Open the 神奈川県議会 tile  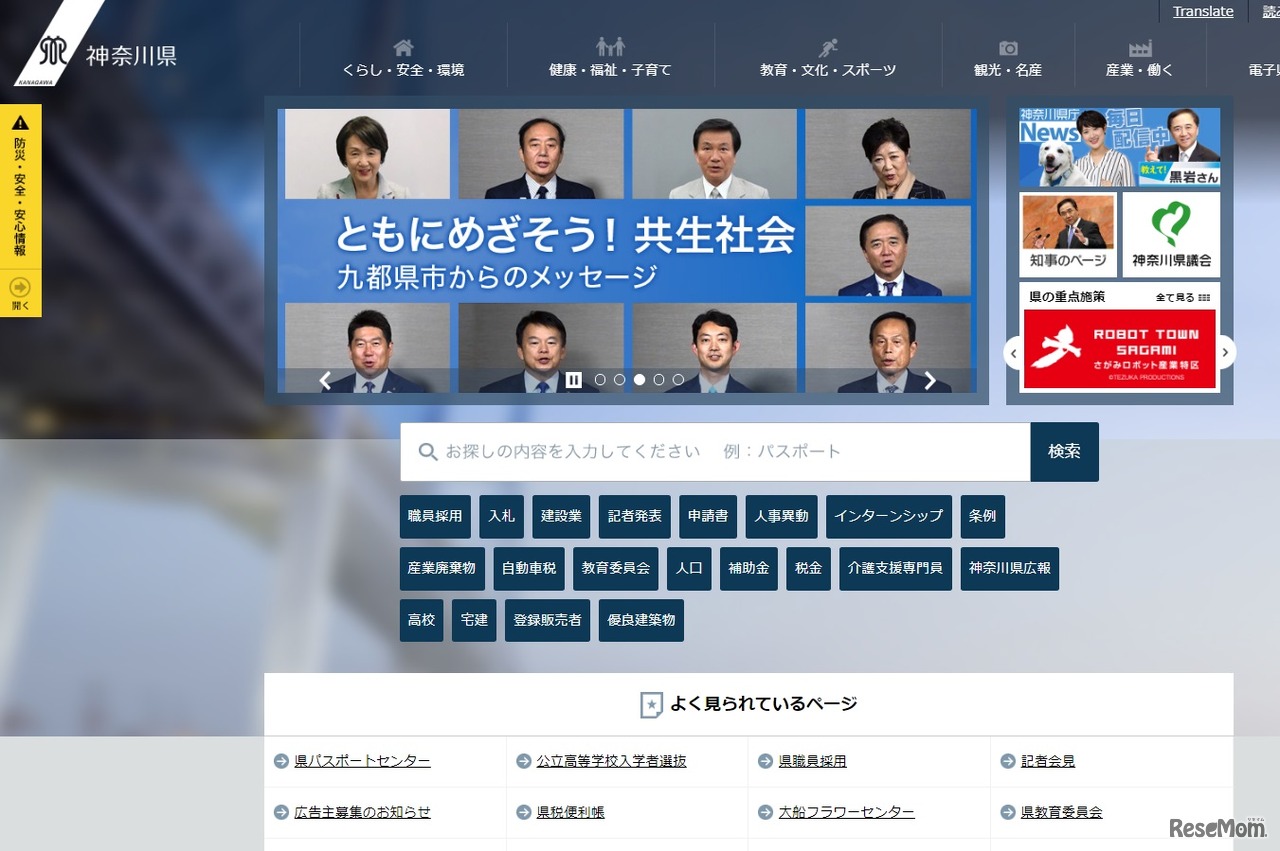tap(1171, 234)
